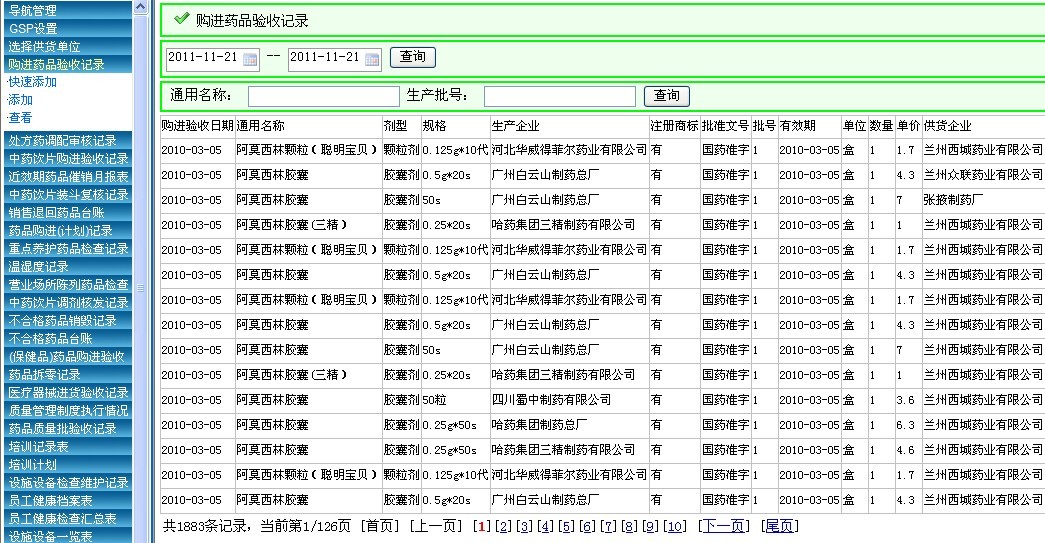Click 快速添加 submenu link
1045x543 pixels.
[x=32, y=82]
